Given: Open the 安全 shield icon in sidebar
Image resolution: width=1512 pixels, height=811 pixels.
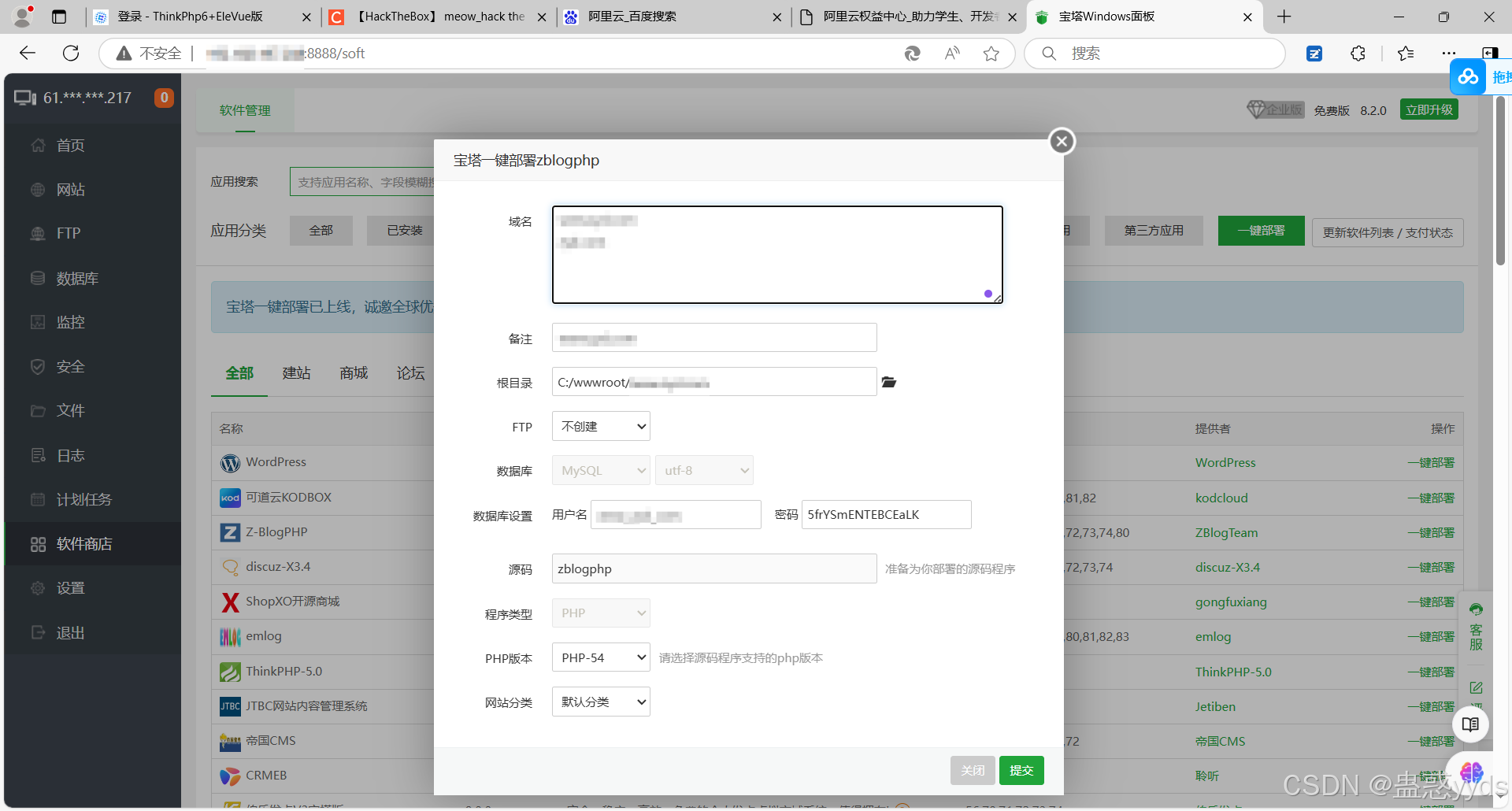Looking at the screenshot, I should pos(38,366).
